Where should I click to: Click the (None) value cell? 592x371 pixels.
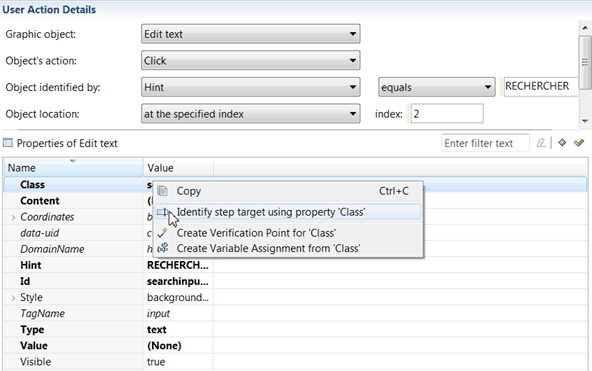coord(178,346)
